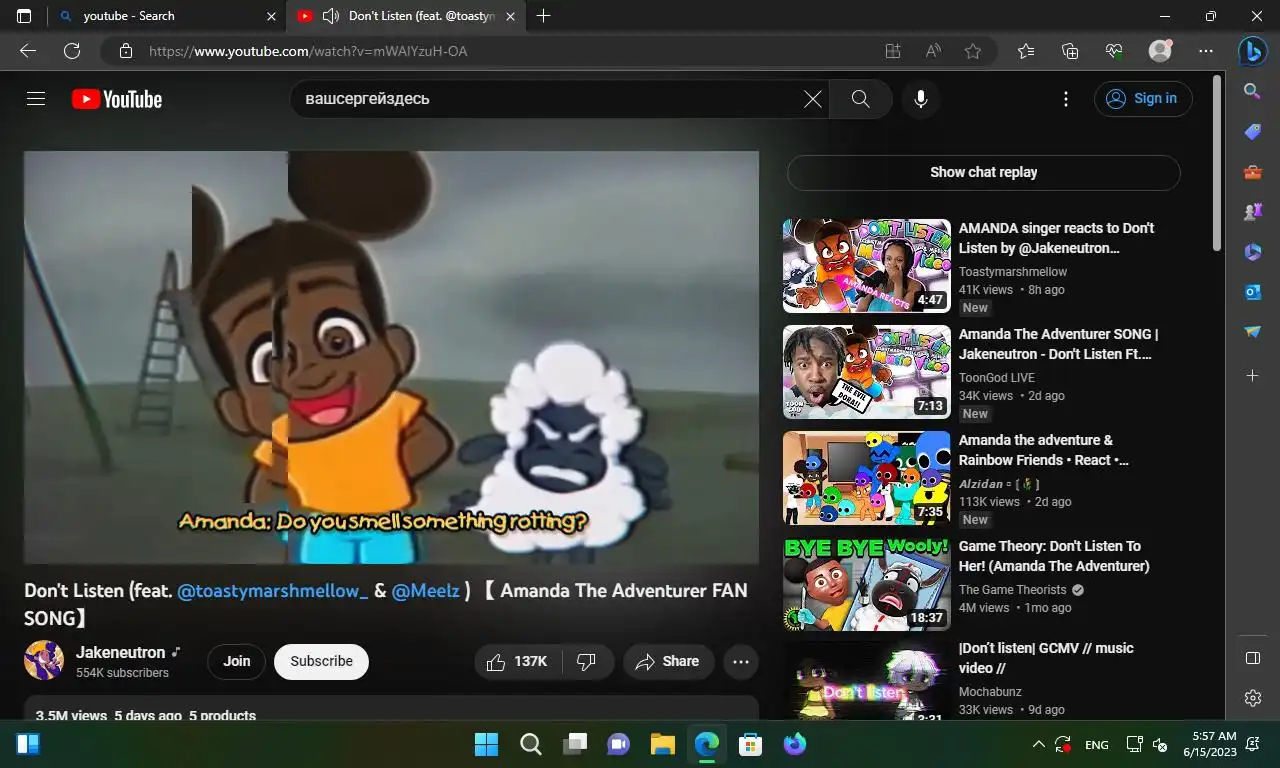Toggle Read aloud in address bar
This screenshot has width=1280, height=768.
click(933, 51)
